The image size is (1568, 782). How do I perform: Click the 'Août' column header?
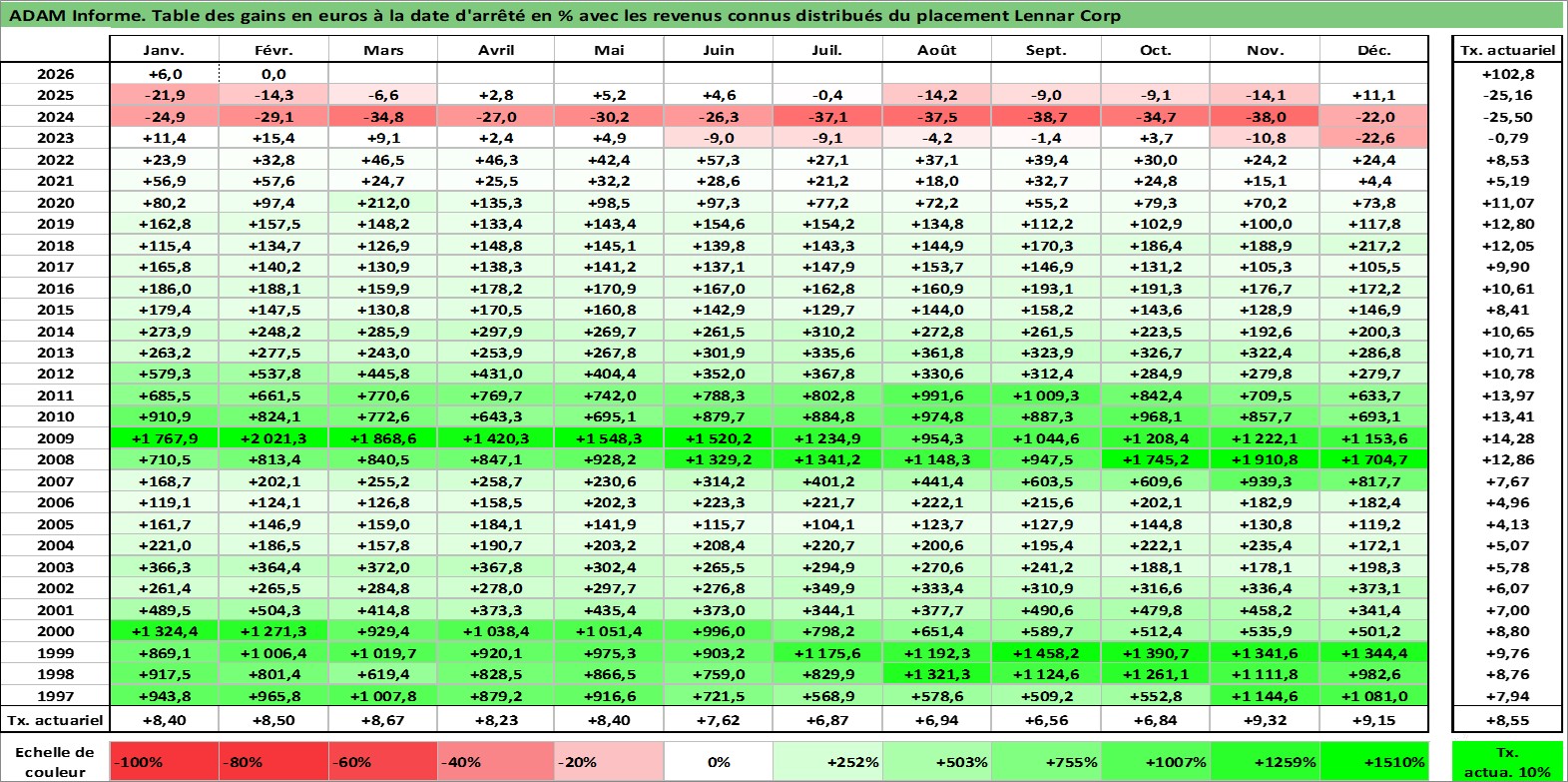pyautogui.click(x=936, y=50)
